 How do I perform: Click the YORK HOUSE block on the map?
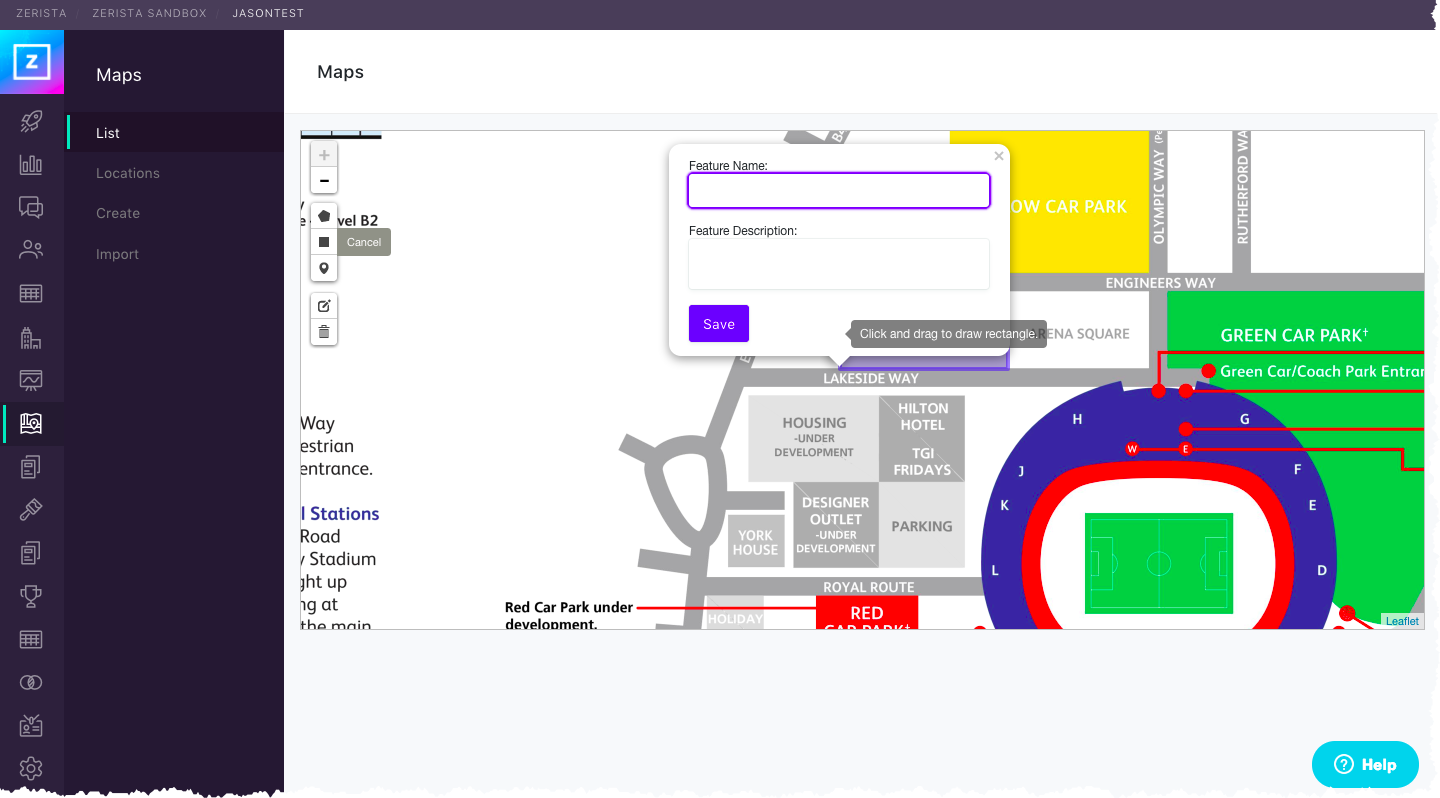pos(755,543)
